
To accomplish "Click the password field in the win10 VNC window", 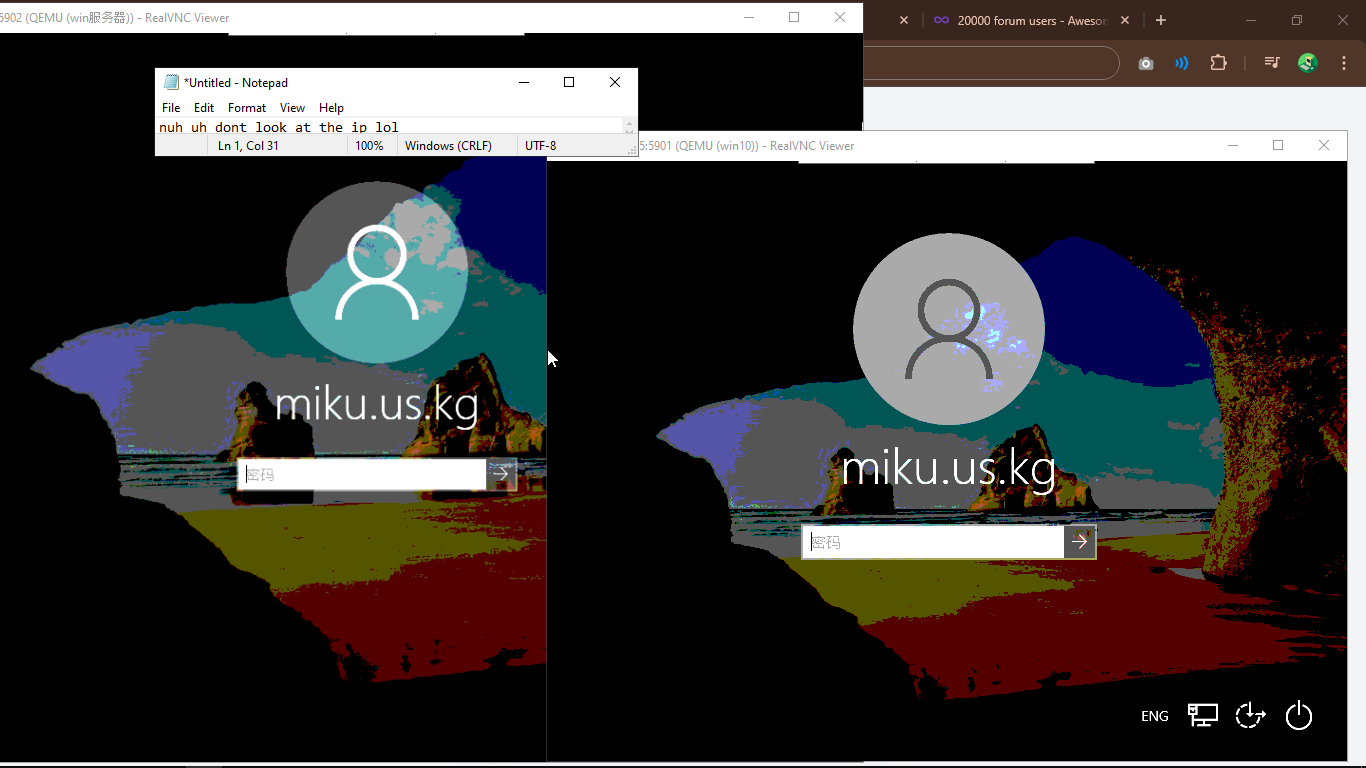I will pyautogui.click(x=932, y=542).
